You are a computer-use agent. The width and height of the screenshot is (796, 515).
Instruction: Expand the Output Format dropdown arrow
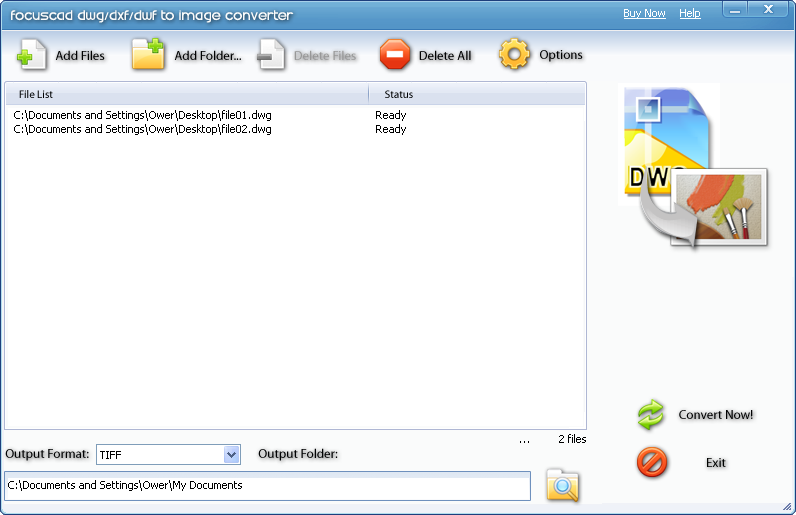[x=231, y=455]
